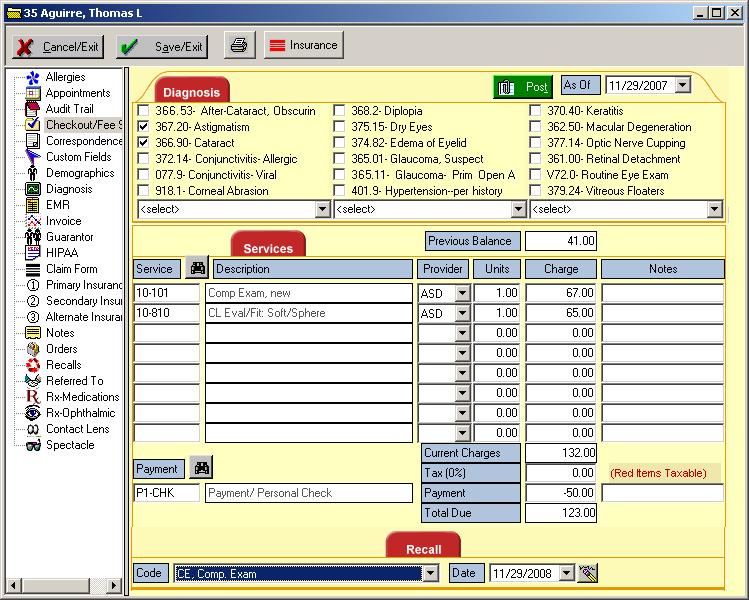749x600 pixels.
Task: Select Rx-Ophthalmic eye icon in sidebar
Action: [33, 413]
